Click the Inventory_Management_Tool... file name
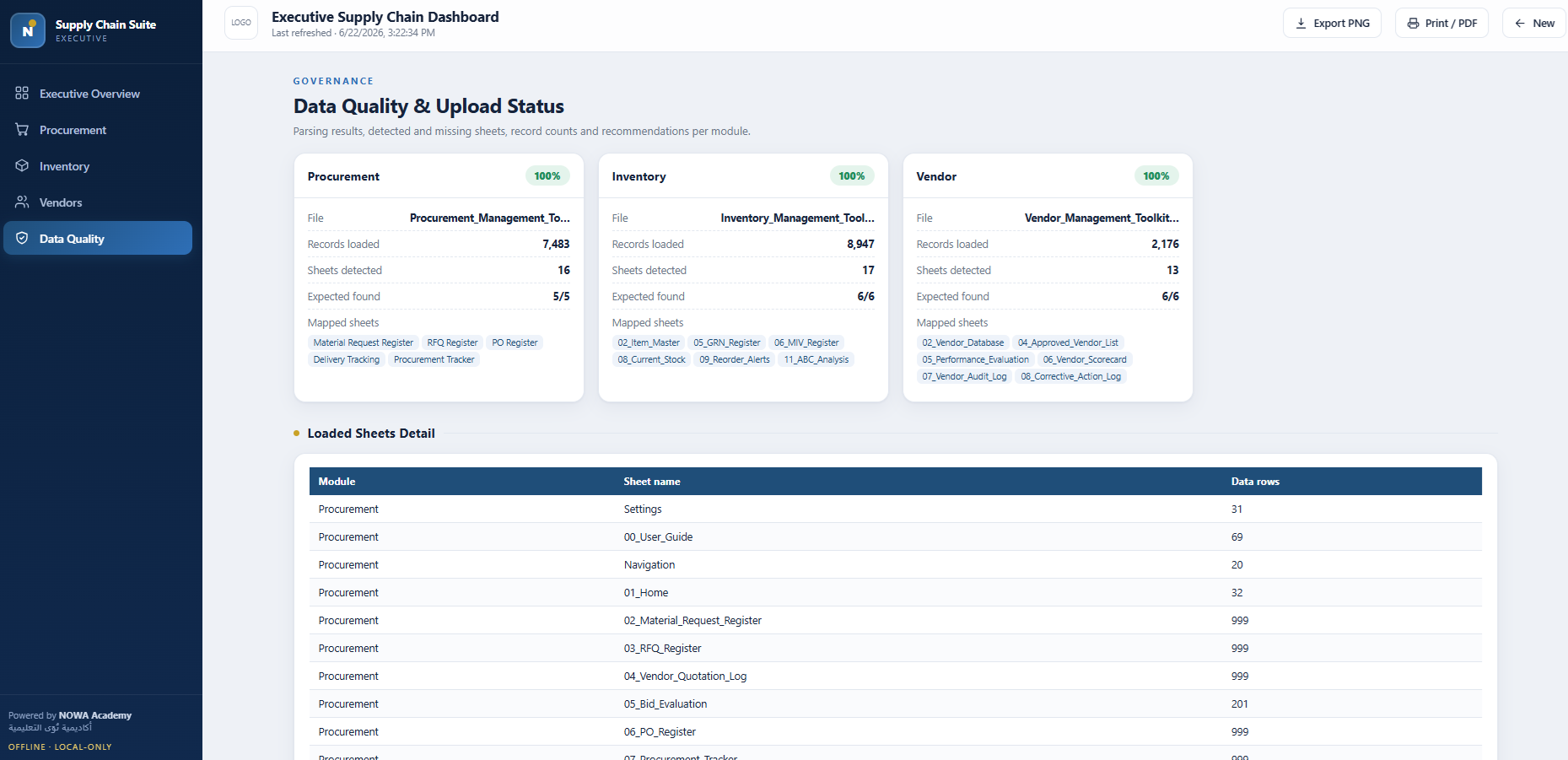Image resolution: width=1568 pixels, height=760 pixels. click(797, 218)
